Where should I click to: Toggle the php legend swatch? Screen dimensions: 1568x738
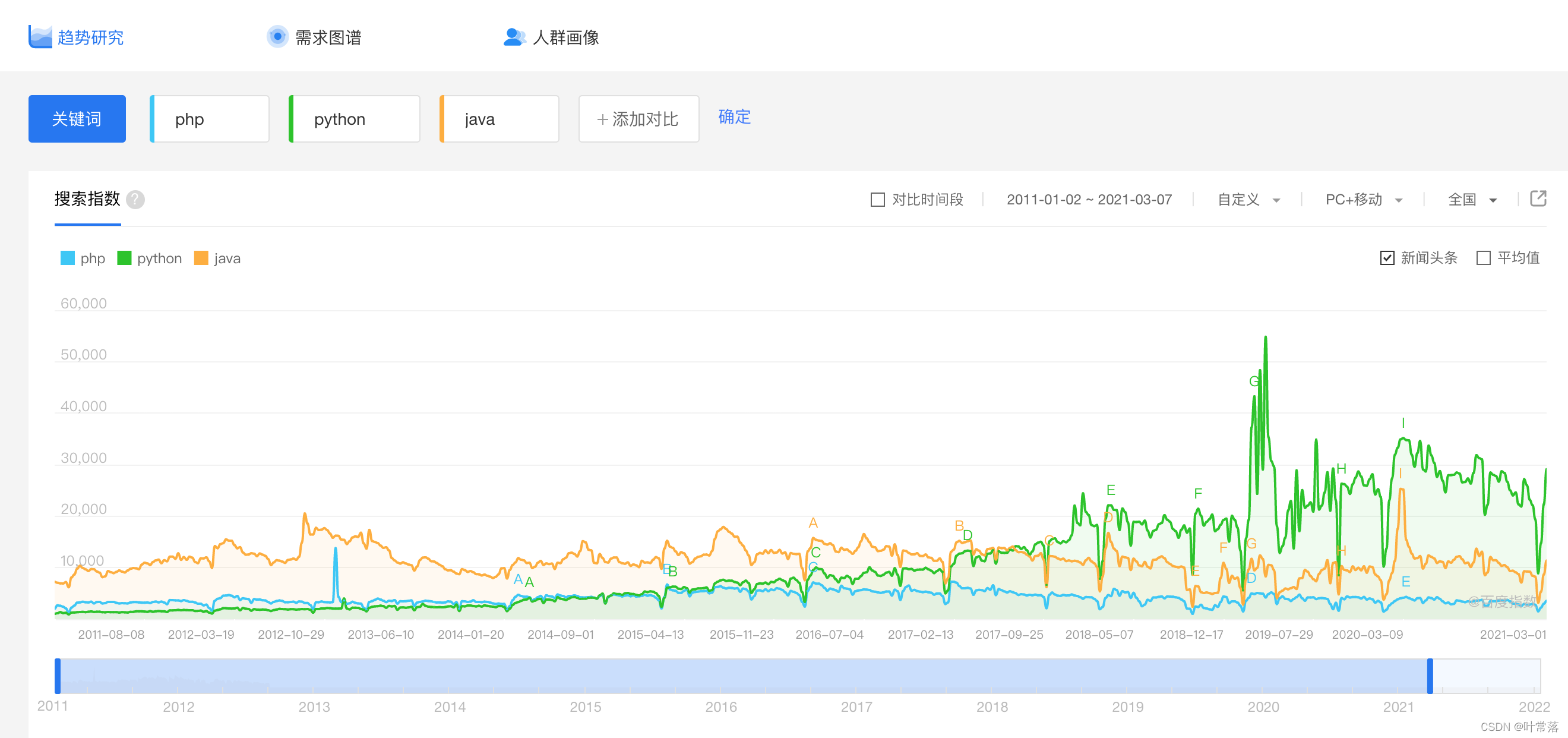pos(68,258)
